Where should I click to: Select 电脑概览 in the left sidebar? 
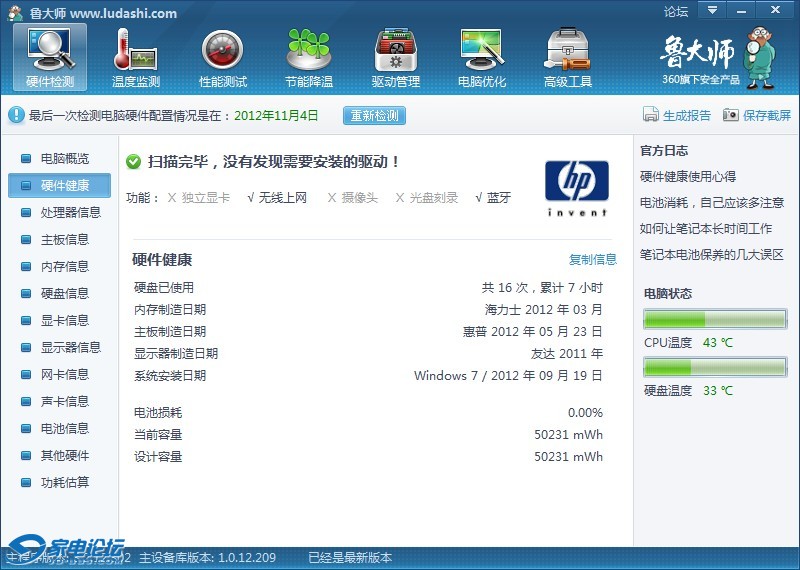tap(64, 158)
